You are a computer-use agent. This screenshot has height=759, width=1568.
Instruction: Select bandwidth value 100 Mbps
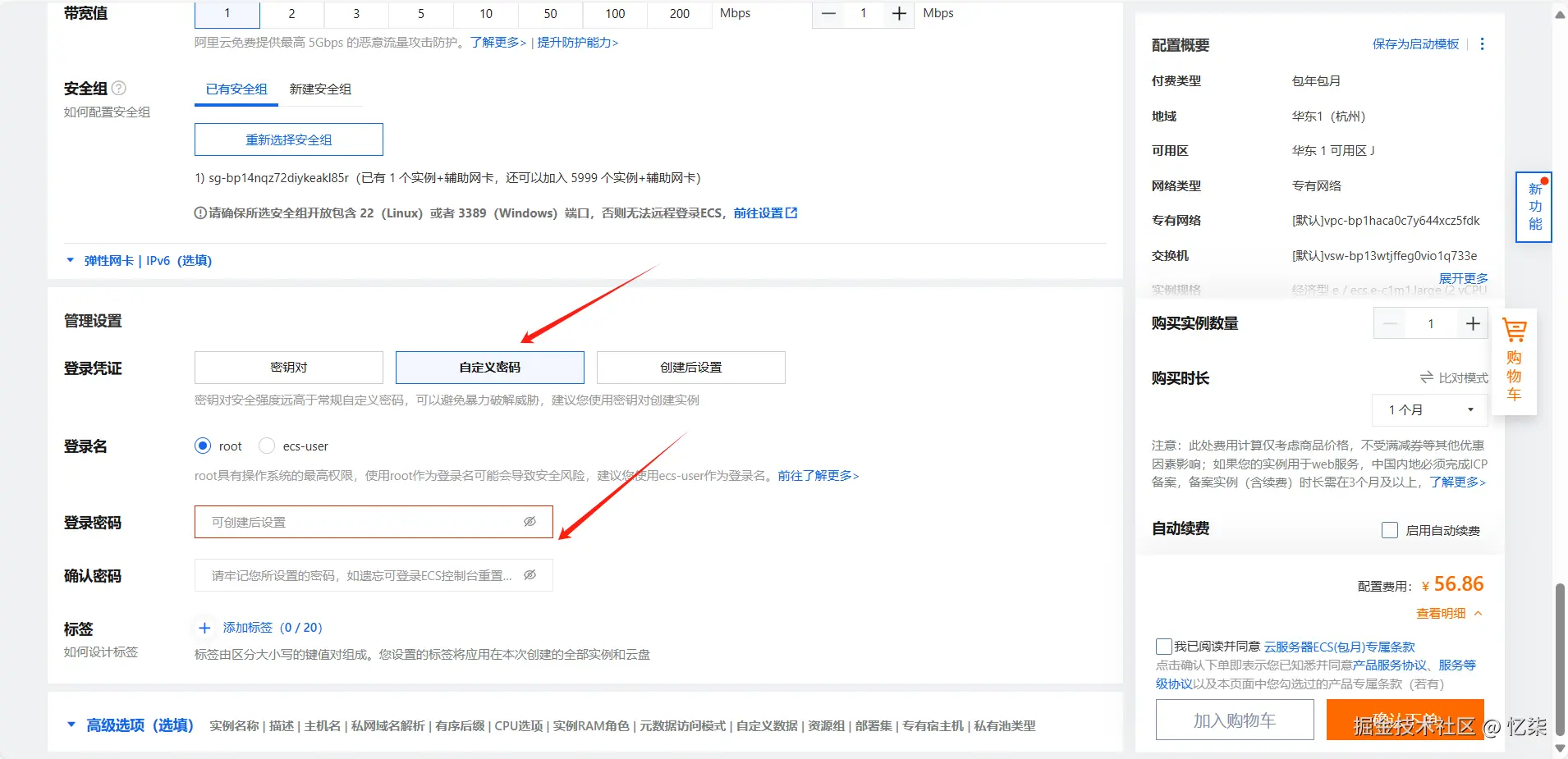tap(615, 13)
